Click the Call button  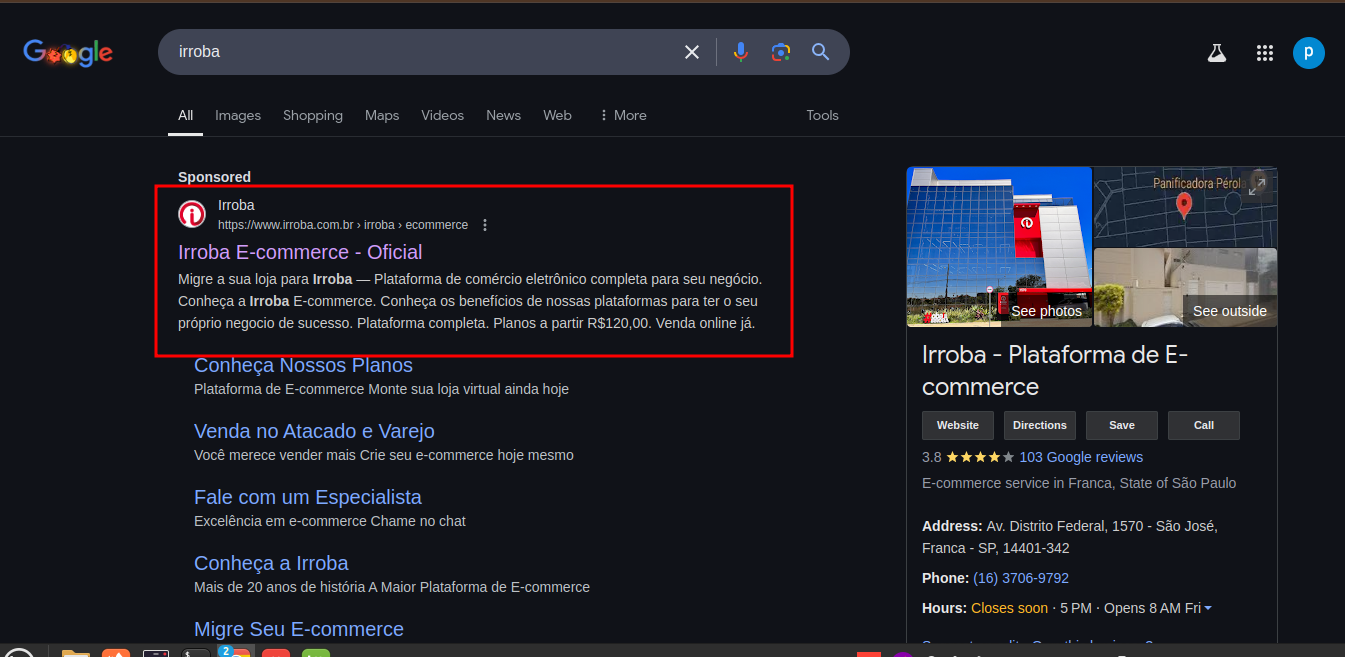tap(1204, 425)
